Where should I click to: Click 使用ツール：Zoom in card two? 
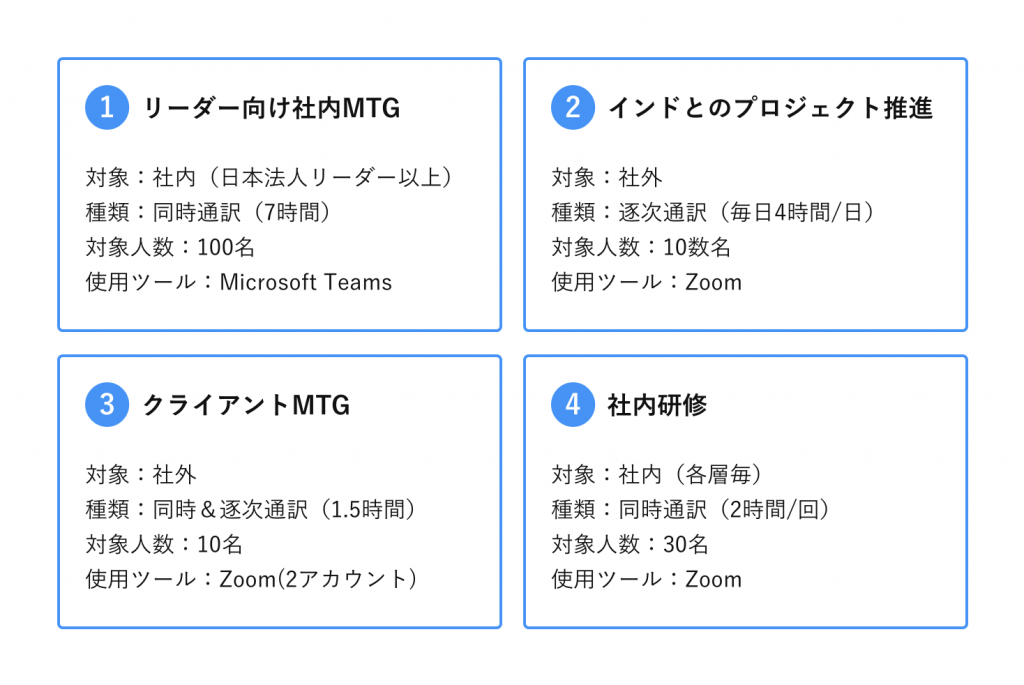click(647, 282)
